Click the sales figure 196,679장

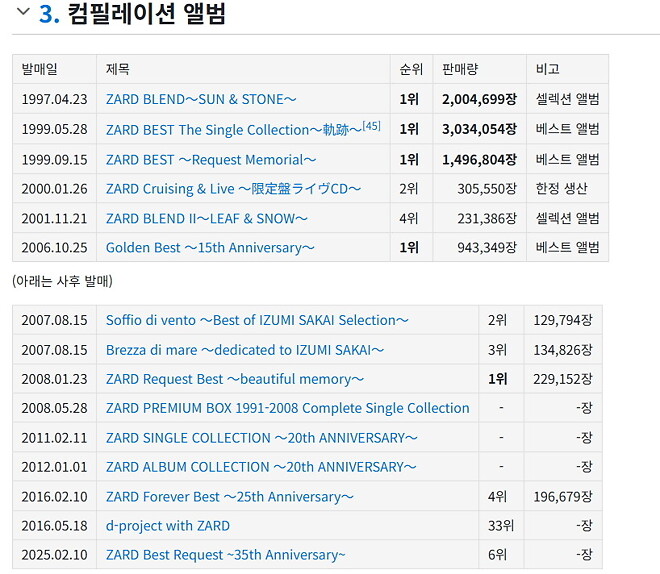pyautogui.click(x=563, y=497)
